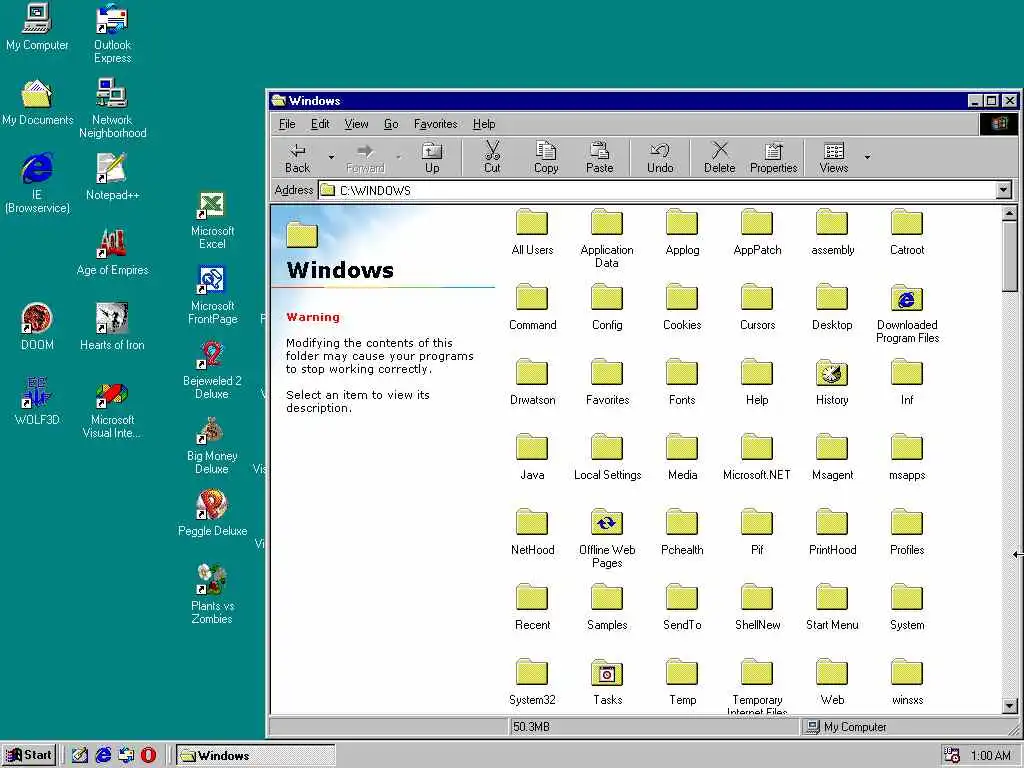The height and width of the screenshot is (768, 1024).
Task: Select the winsxs folder
Action: pos(907,682)
